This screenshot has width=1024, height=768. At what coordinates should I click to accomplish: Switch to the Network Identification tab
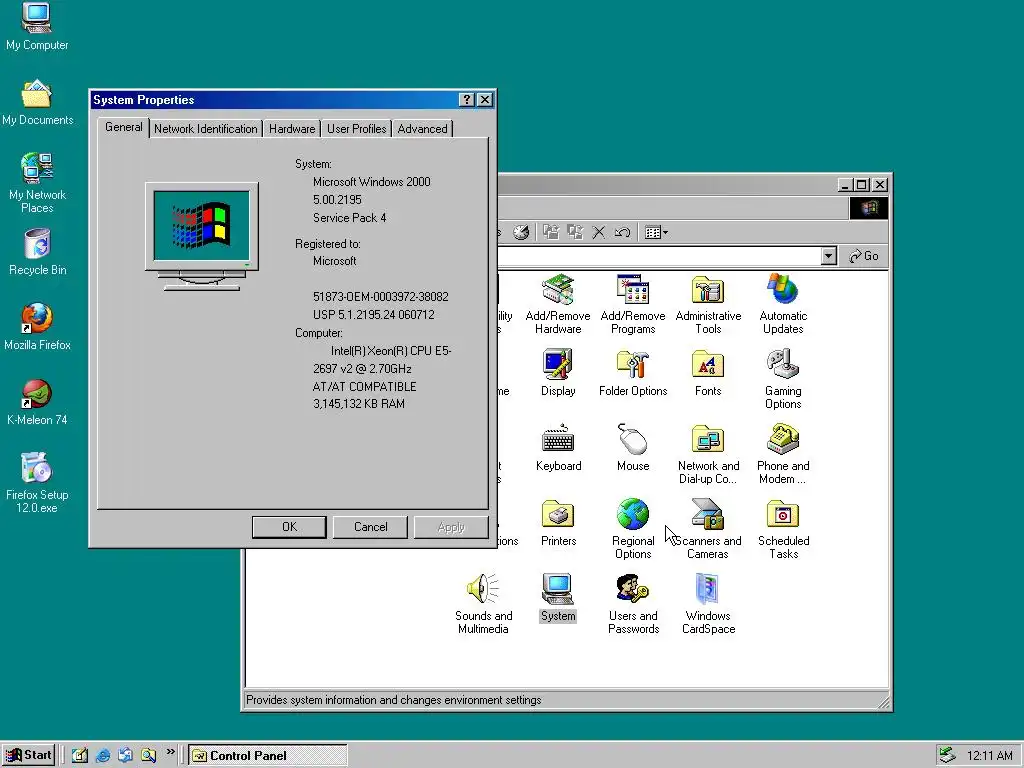point(206,129)
